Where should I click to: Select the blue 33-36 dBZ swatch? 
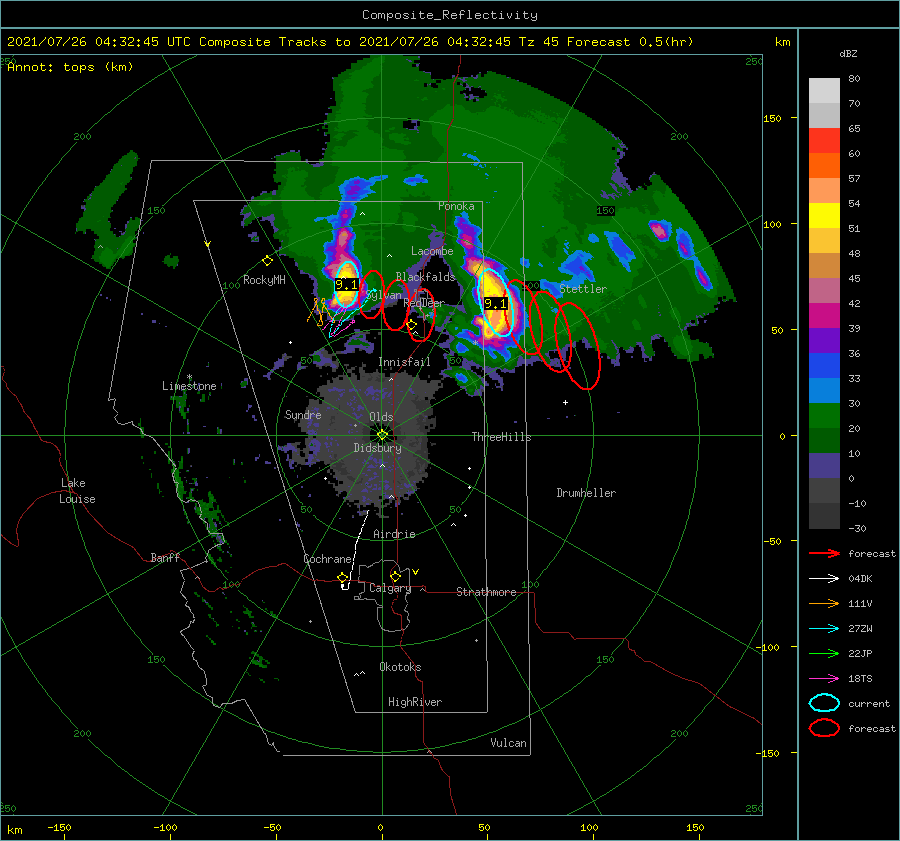pos(824,366)
